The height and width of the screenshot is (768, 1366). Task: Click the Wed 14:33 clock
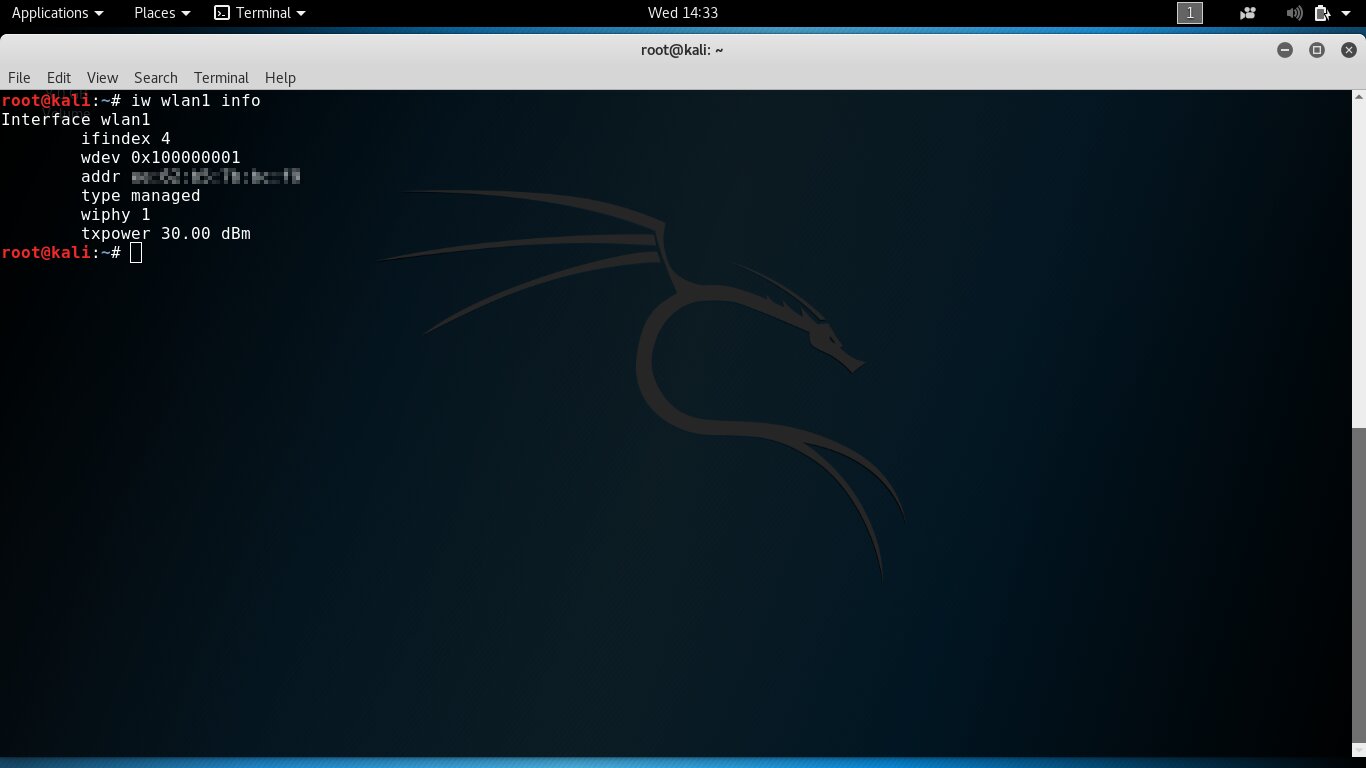[683, 13]
